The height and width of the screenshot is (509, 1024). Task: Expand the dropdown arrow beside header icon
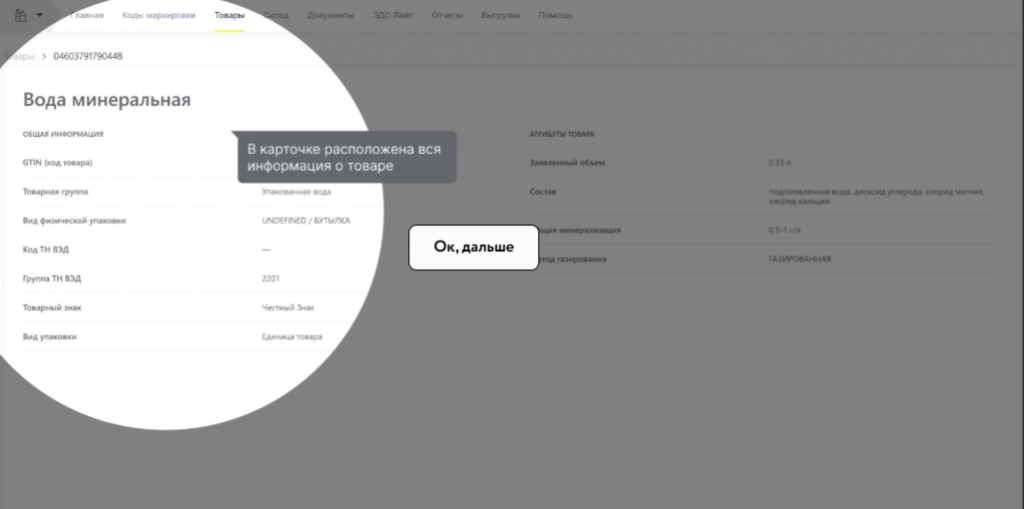pyautogui.click(x=39, y=15)
